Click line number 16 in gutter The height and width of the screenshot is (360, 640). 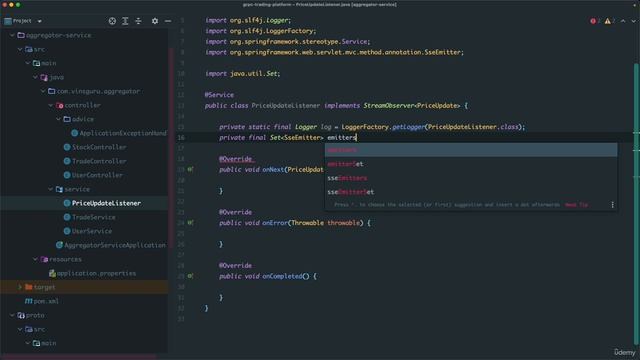click(181, 138)
